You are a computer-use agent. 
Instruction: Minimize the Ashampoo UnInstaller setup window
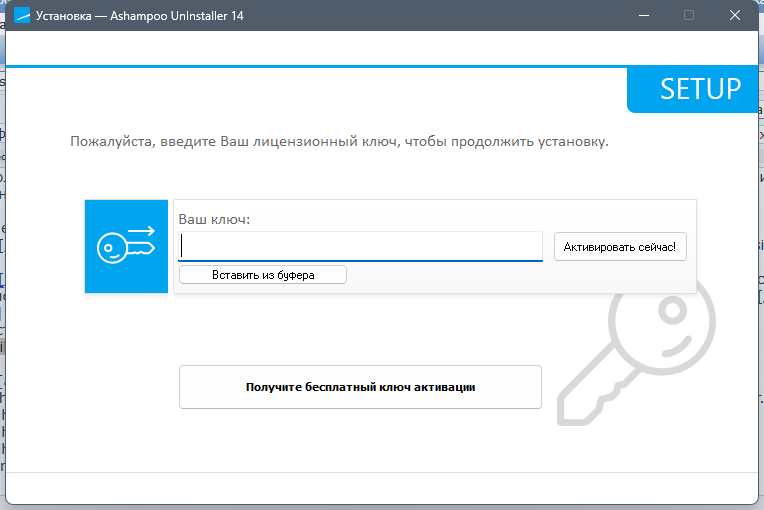[644, 16]
